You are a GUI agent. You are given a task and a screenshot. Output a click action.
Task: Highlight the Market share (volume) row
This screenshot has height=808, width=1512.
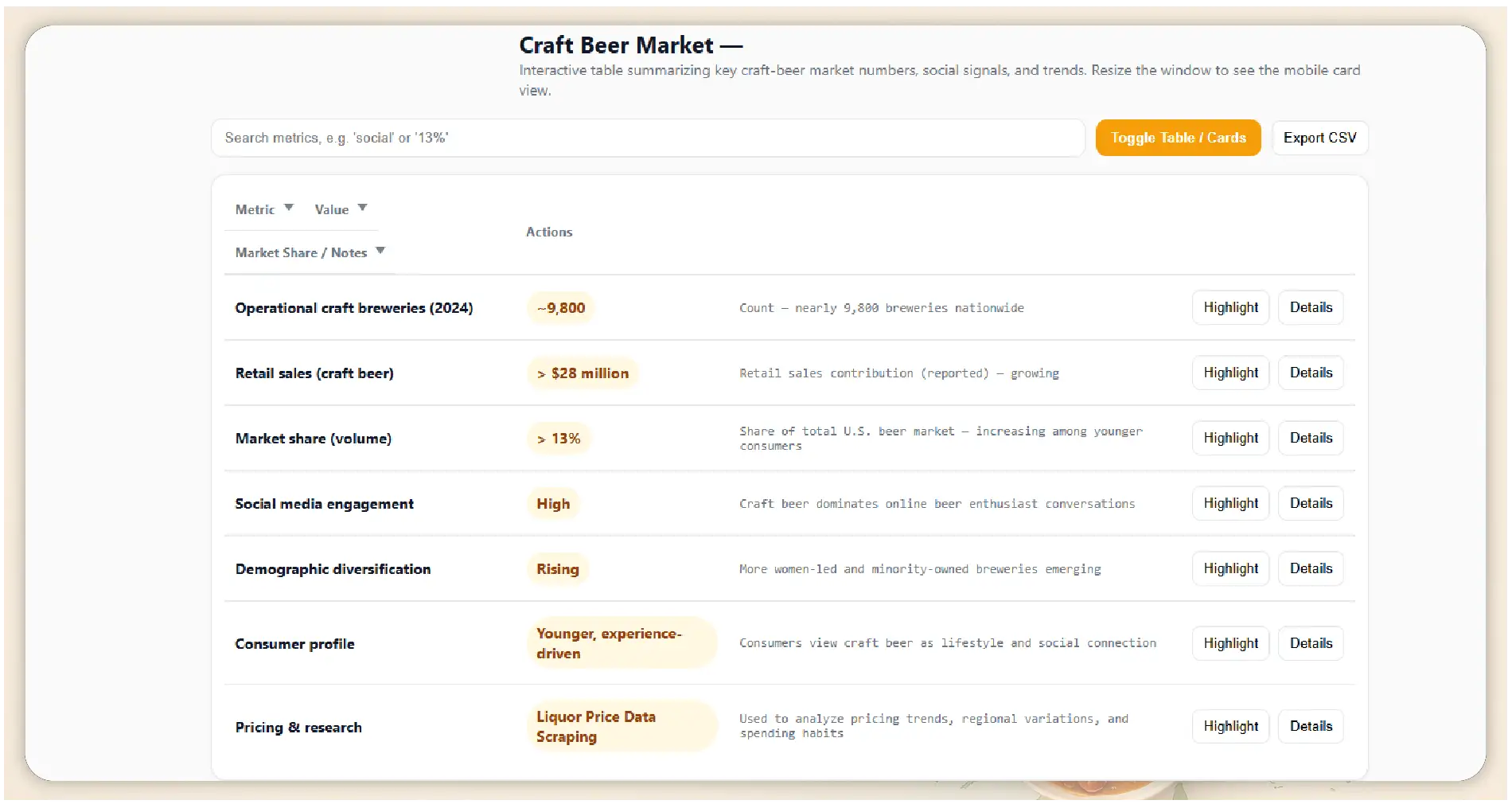1230,438
